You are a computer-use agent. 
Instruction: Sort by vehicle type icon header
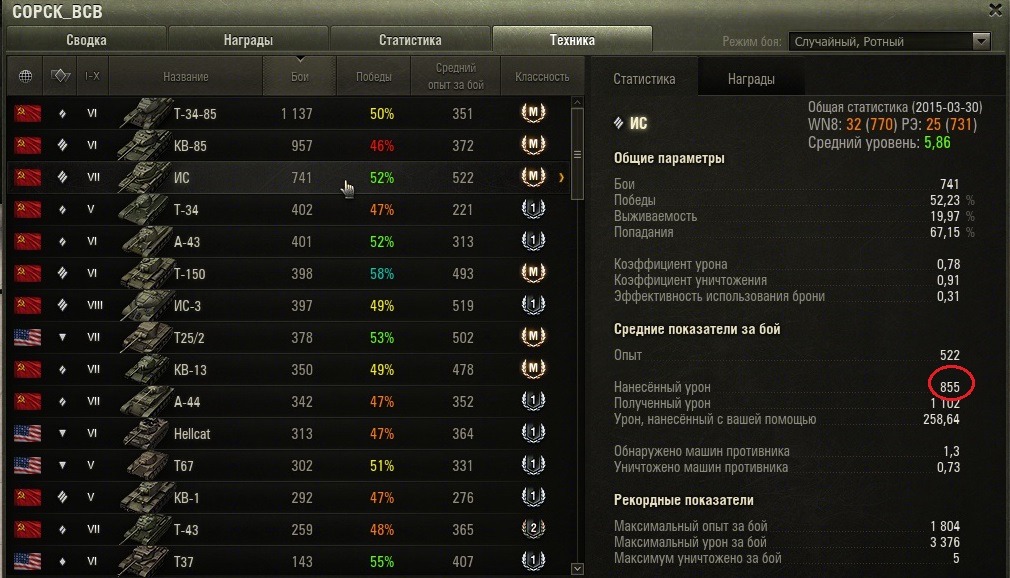61,76
